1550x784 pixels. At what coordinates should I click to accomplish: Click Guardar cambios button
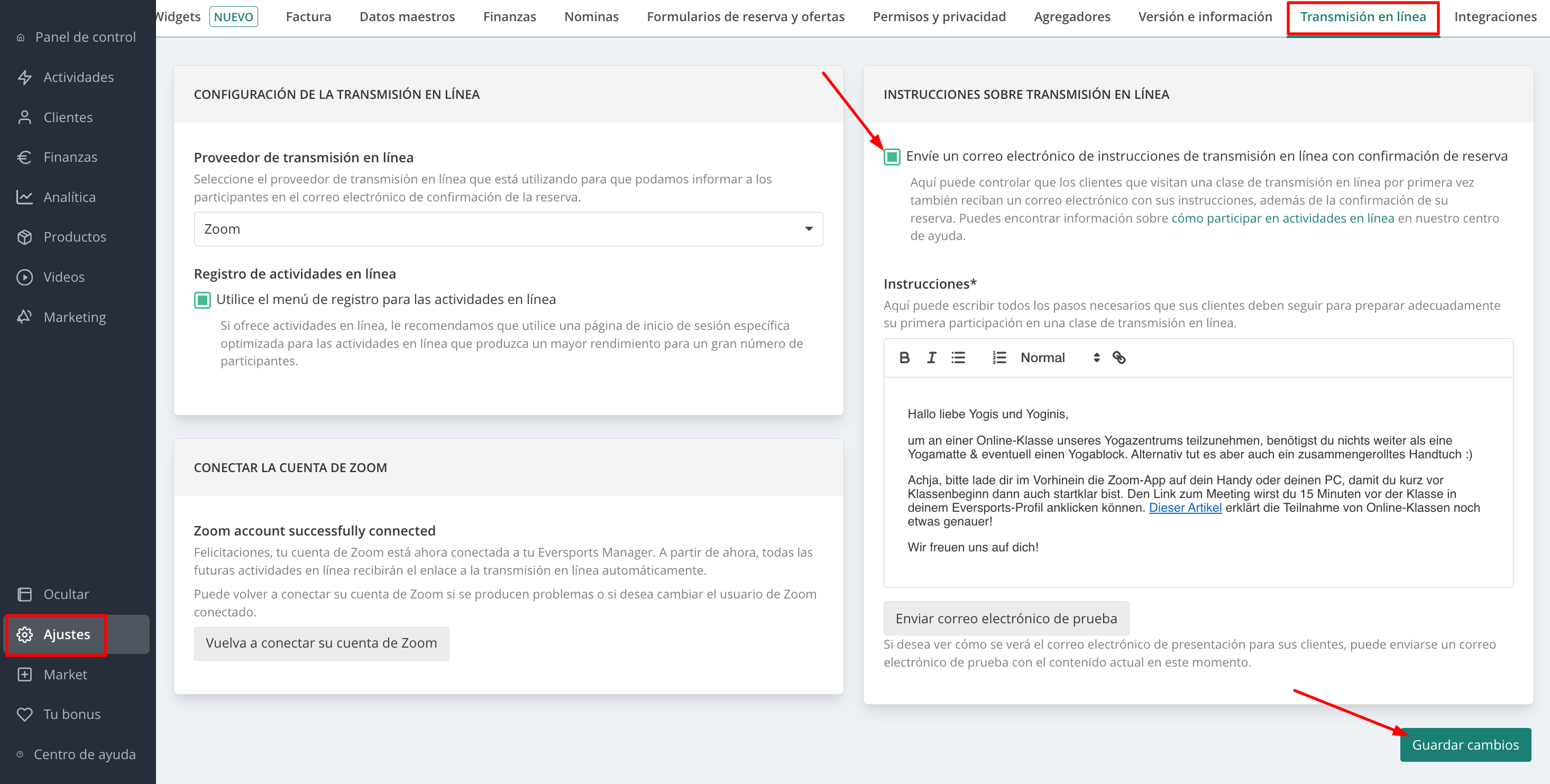click(1465, 745)
